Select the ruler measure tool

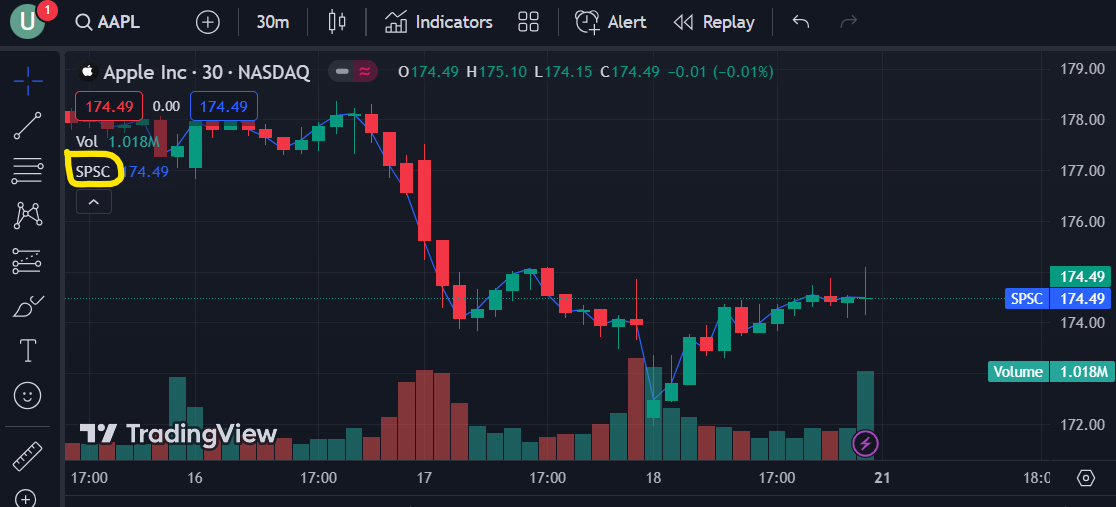click(27, 456)
